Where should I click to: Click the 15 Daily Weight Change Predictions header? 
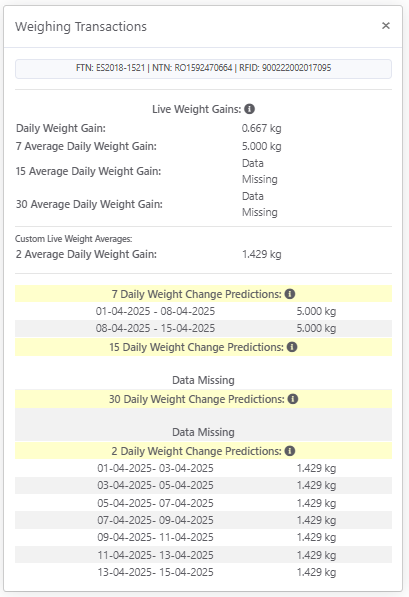coord(203,347)
